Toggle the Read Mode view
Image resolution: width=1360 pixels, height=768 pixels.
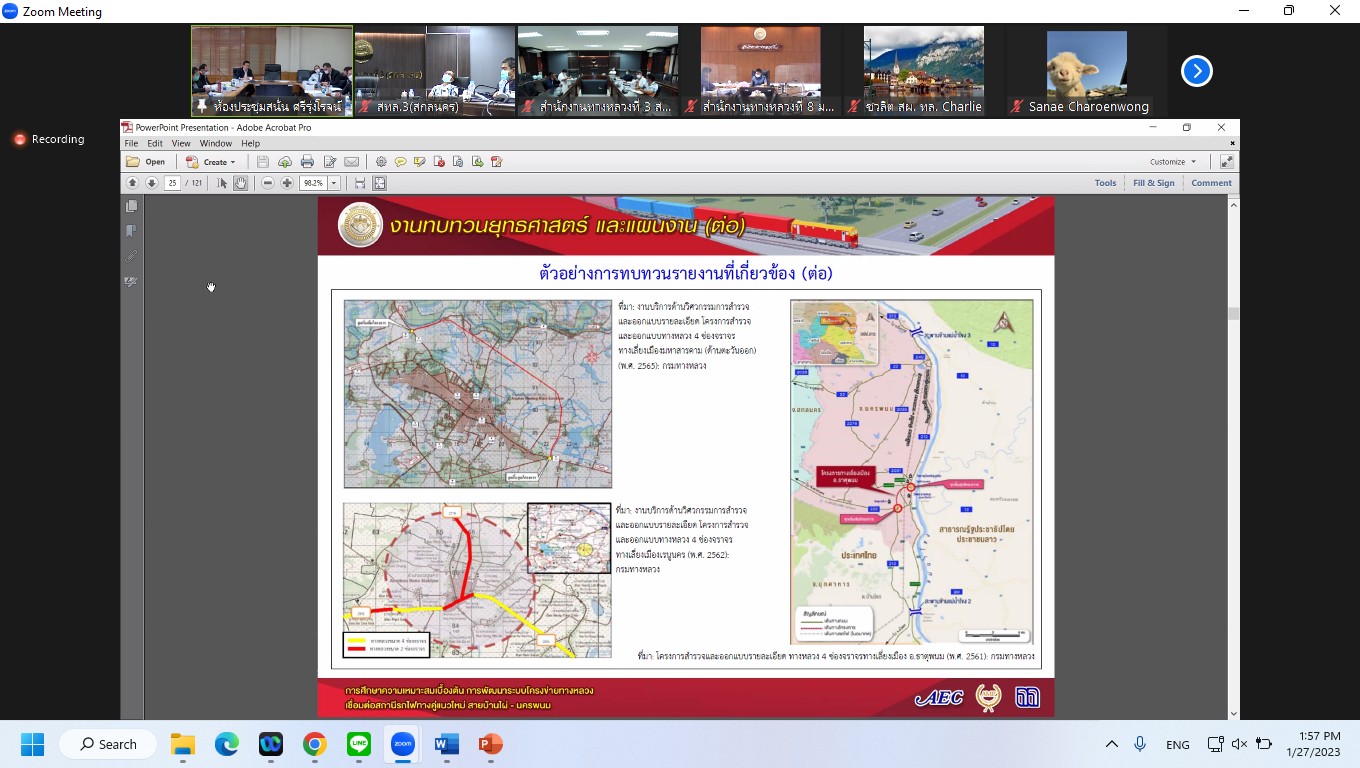tap(1226, 162)
